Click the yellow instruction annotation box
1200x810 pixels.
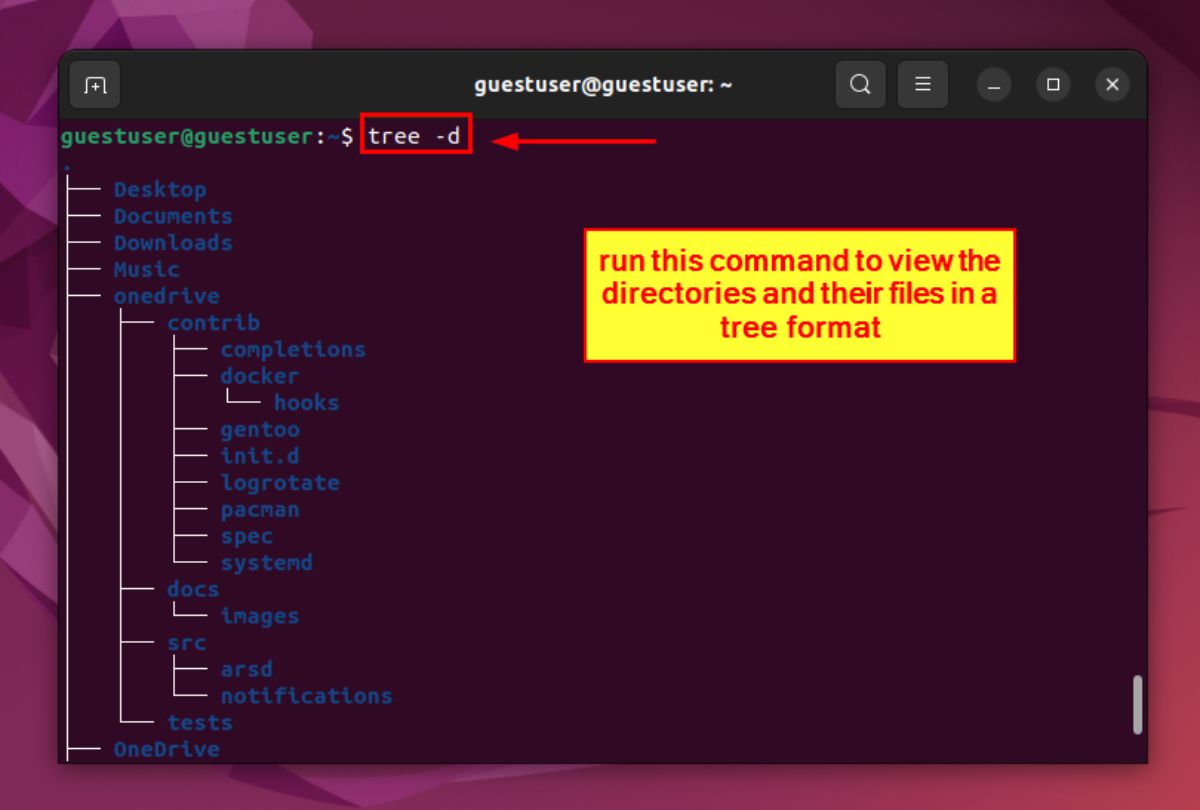(x=799, y=293)
